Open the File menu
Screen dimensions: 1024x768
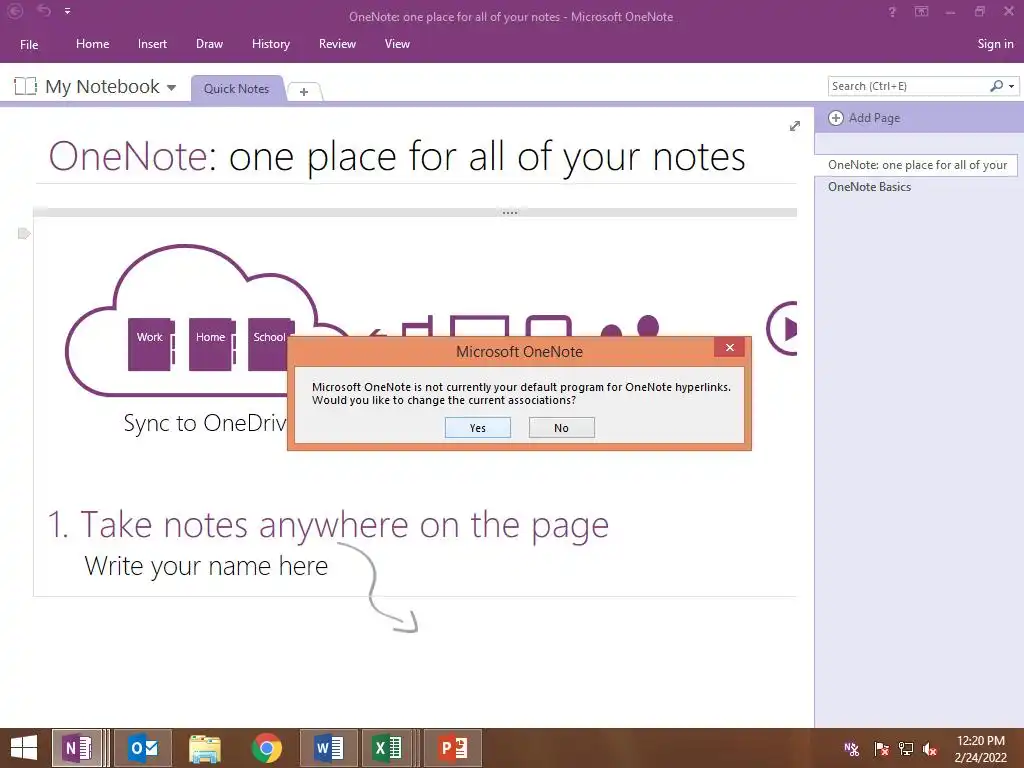pyautogui.click(x=29, y=44)
